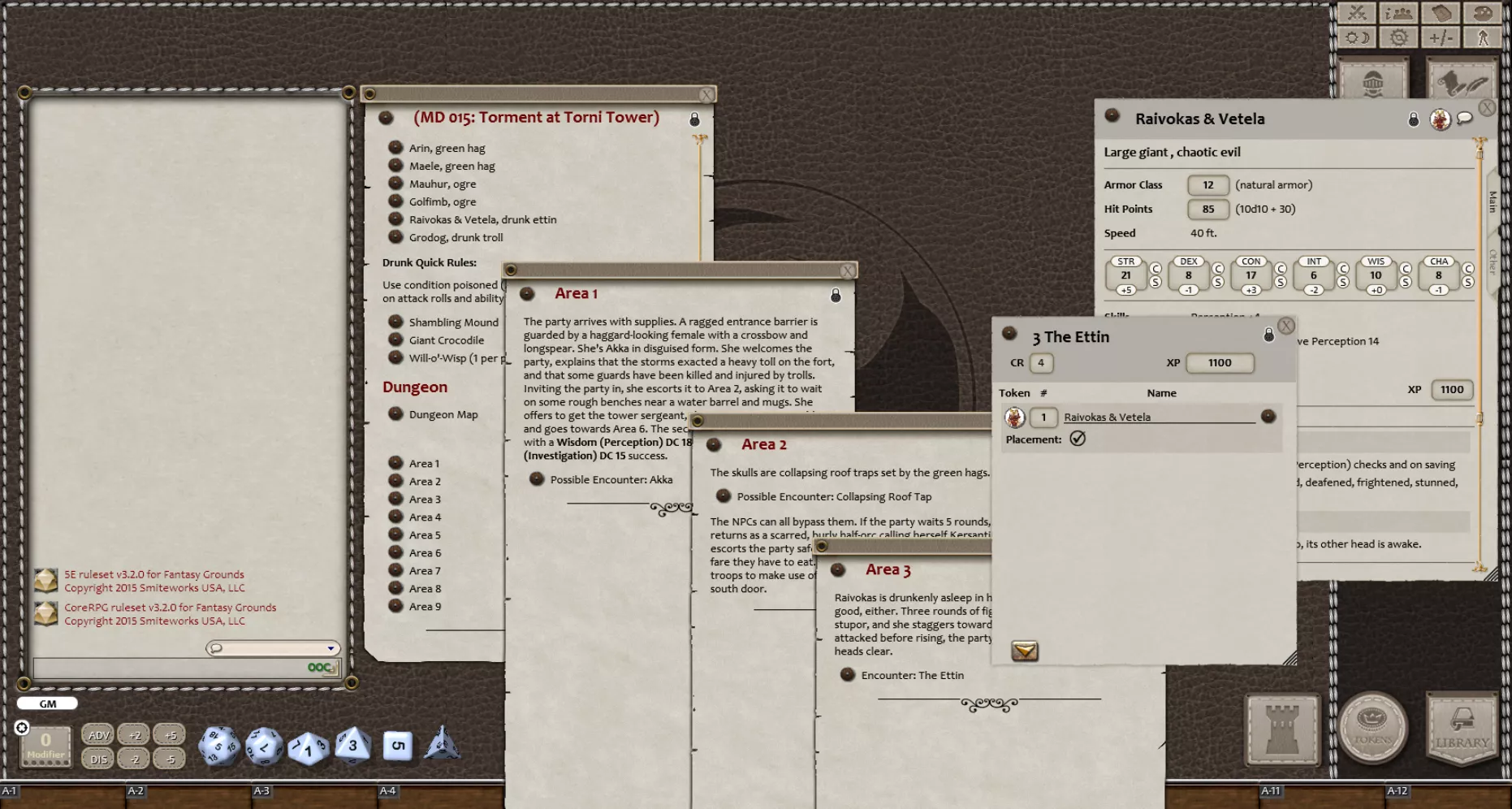Click the speech bubble icon on Raivokas sheet

(1465, 119)
